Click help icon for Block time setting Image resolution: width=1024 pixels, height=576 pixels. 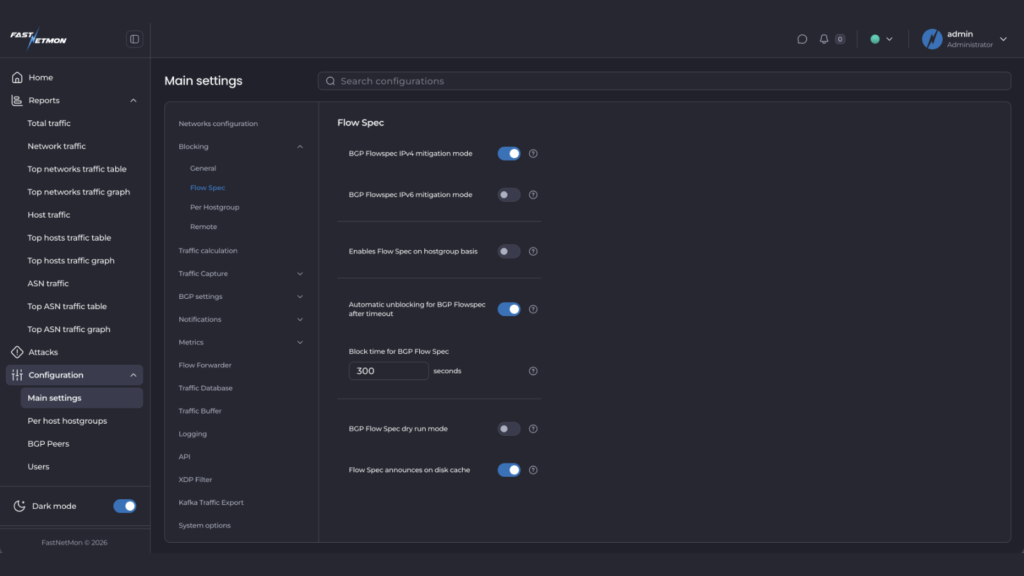click(533, 371)
